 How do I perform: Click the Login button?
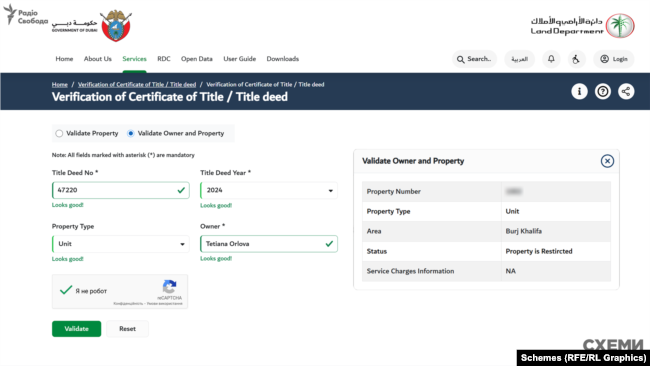point(614,59)
